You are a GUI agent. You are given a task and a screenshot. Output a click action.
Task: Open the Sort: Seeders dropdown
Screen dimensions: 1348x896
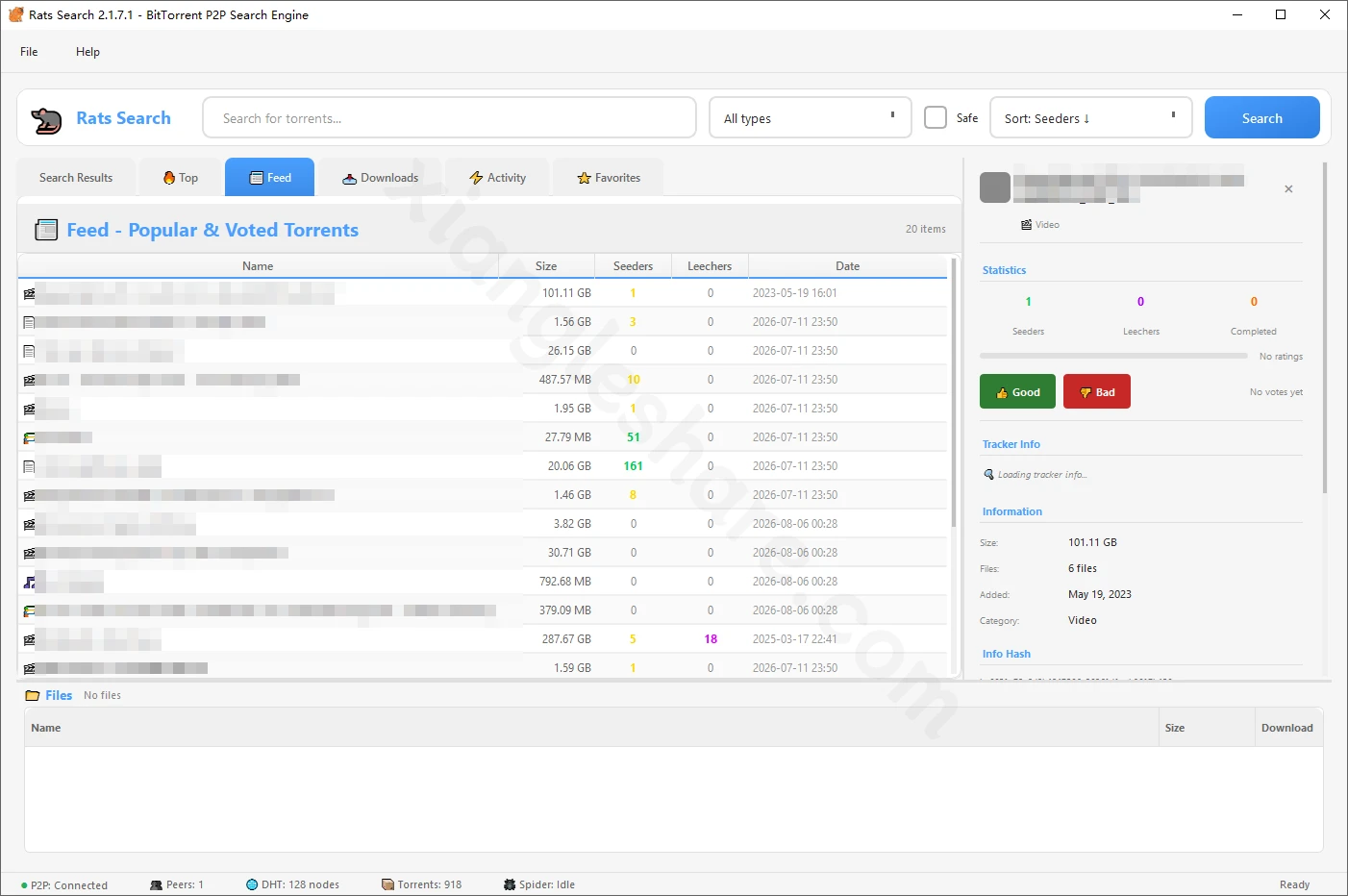[x=1091, y=118]
